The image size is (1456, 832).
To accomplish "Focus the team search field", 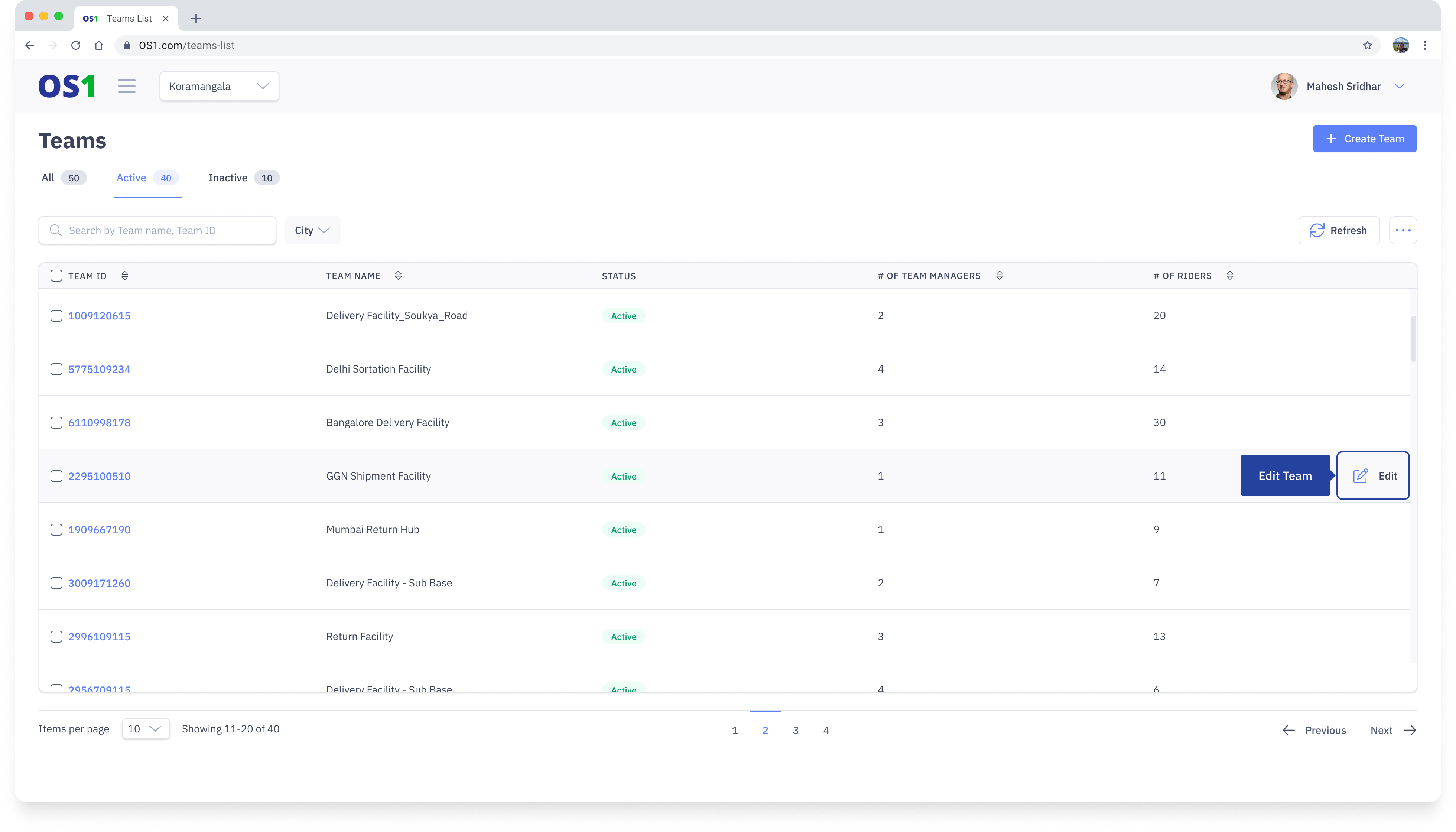I will coord(166,230).
